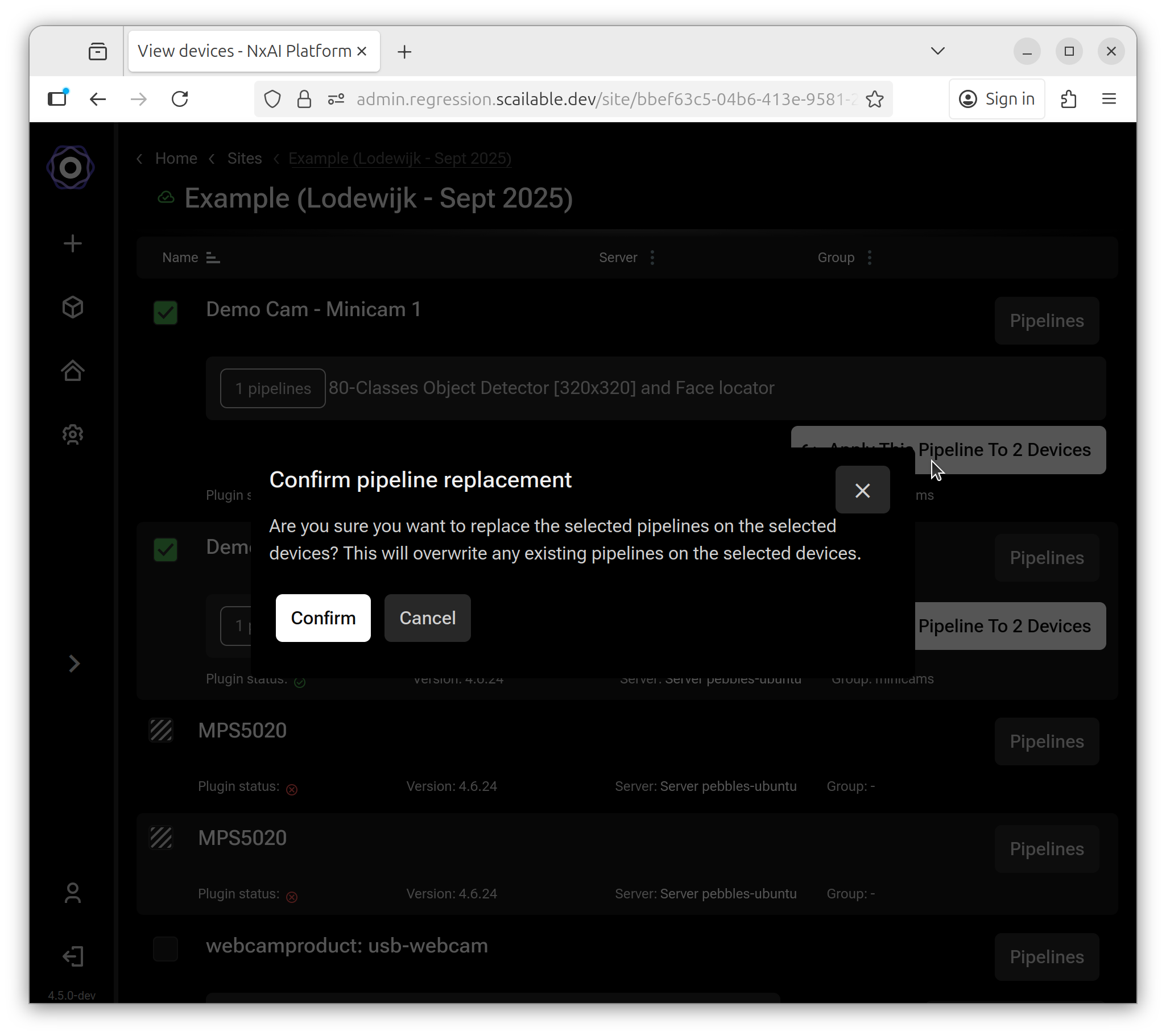Close the confirm pipeline replacement dialog

[x=862, y=490]
